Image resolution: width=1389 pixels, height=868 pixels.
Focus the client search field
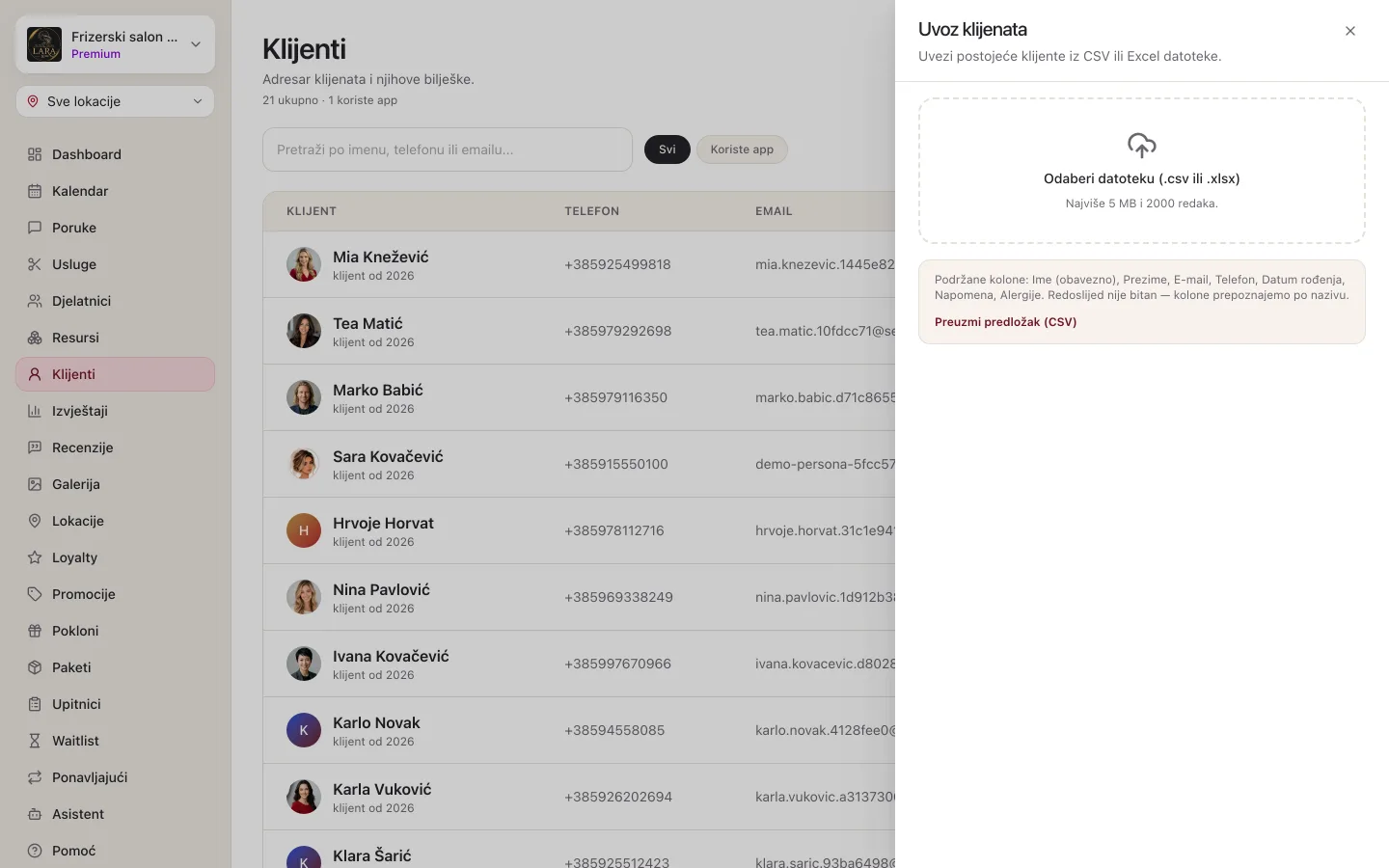pyautogui.click(x=448, y=149)
